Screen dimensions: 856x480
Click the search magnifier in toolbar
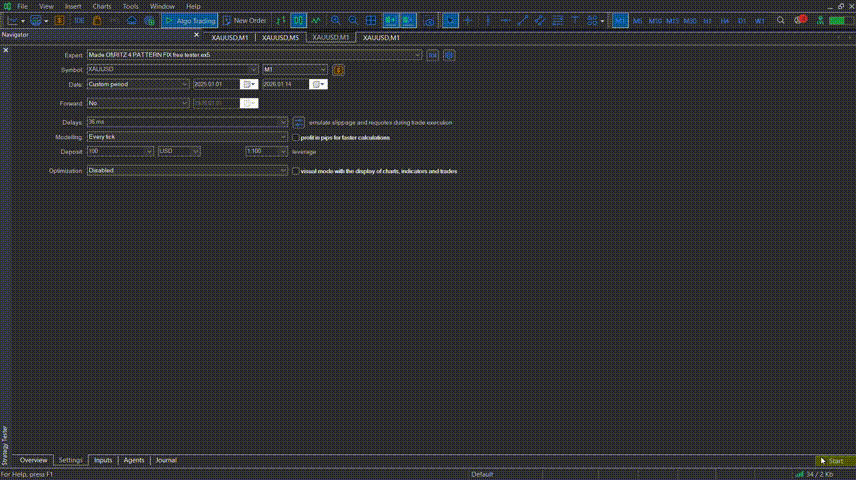[x=781, y=20]
